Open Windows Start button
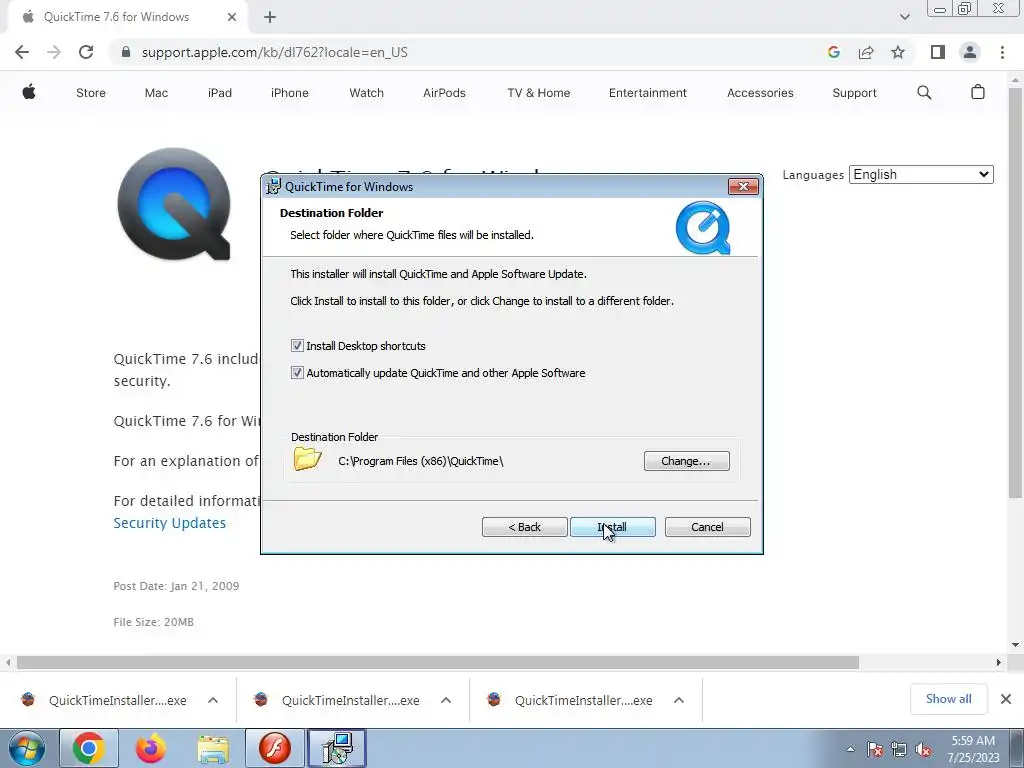 [26, 748]
